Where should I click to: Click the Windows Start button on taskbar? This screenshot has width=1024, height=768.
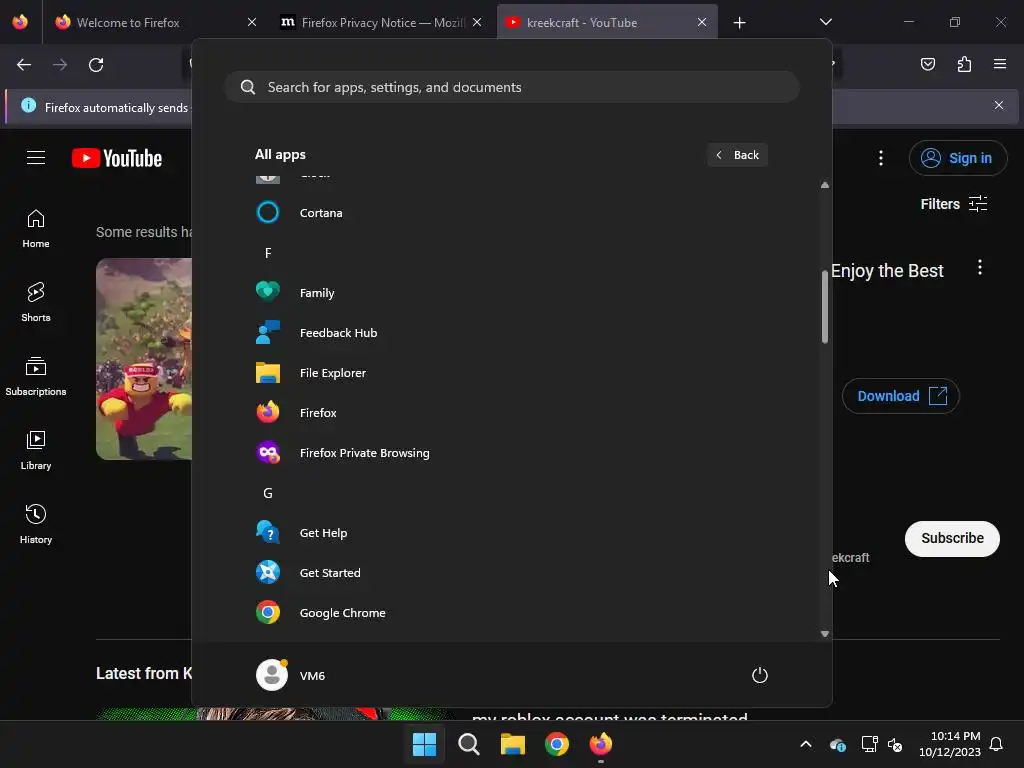click(424, 744)
